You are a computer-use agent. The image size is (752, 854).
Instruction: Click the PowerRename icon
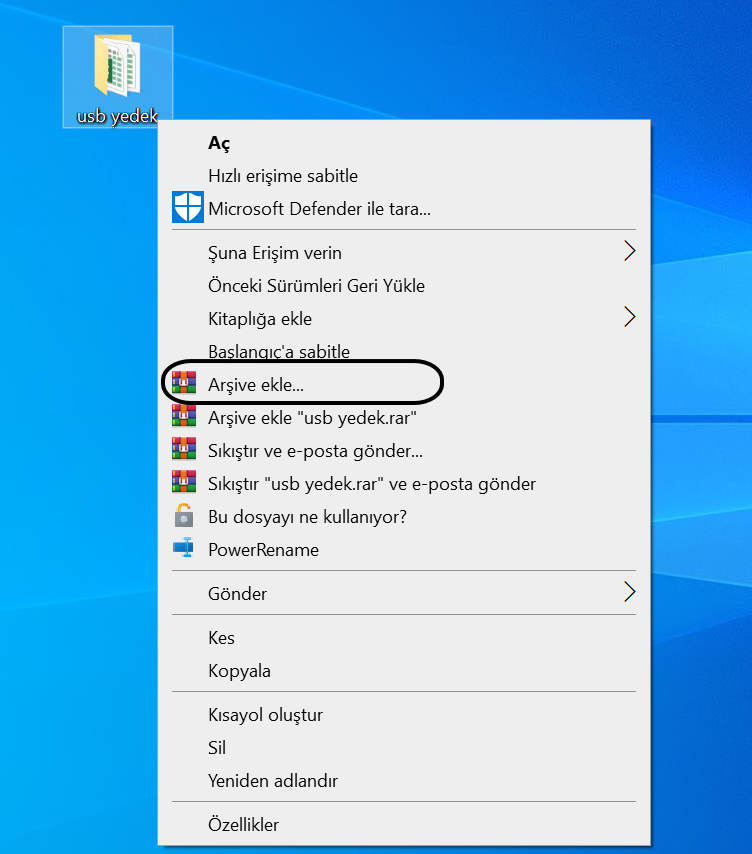pyautogui.click(x=183, y=549)
